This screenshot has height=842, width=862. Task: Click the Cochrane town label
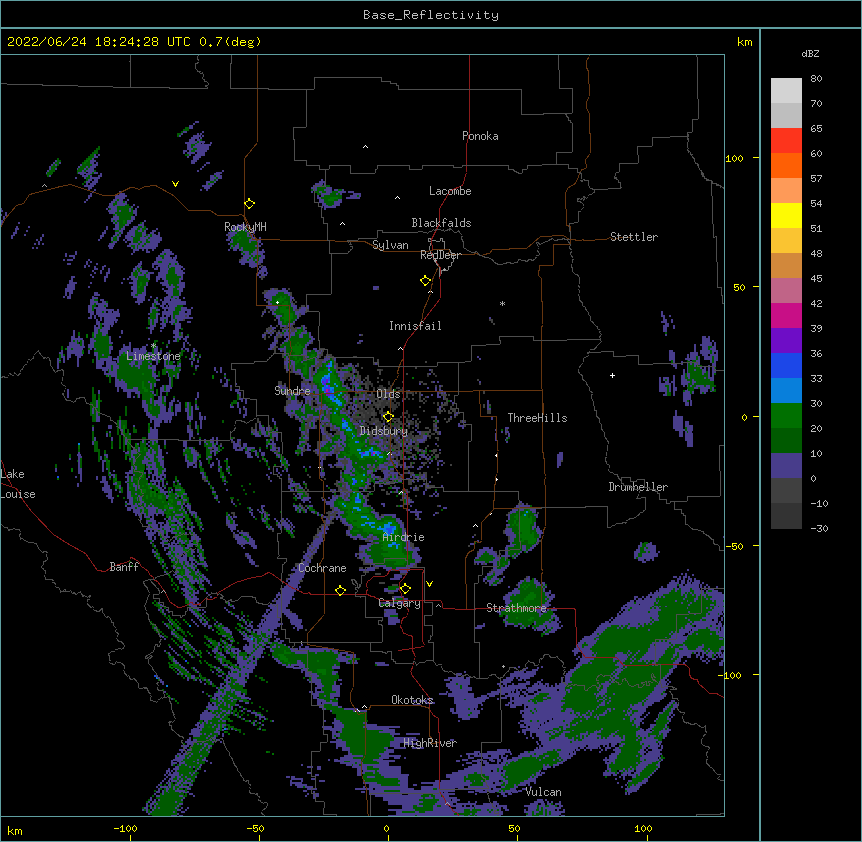click(322, 568)
